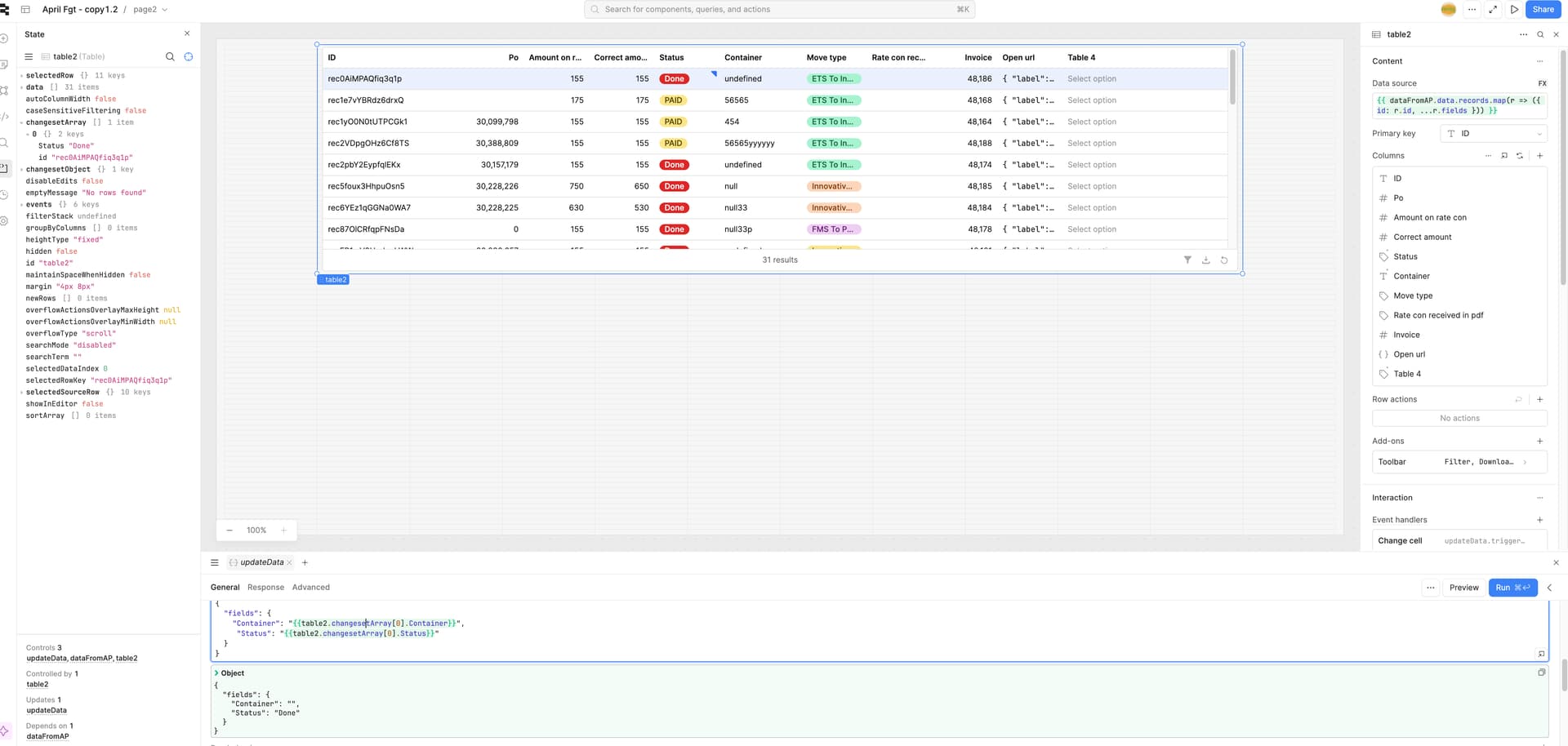The width and height of the screenshot is (1568, 746).
Task: Close the State panel
Action: point(187,33)
